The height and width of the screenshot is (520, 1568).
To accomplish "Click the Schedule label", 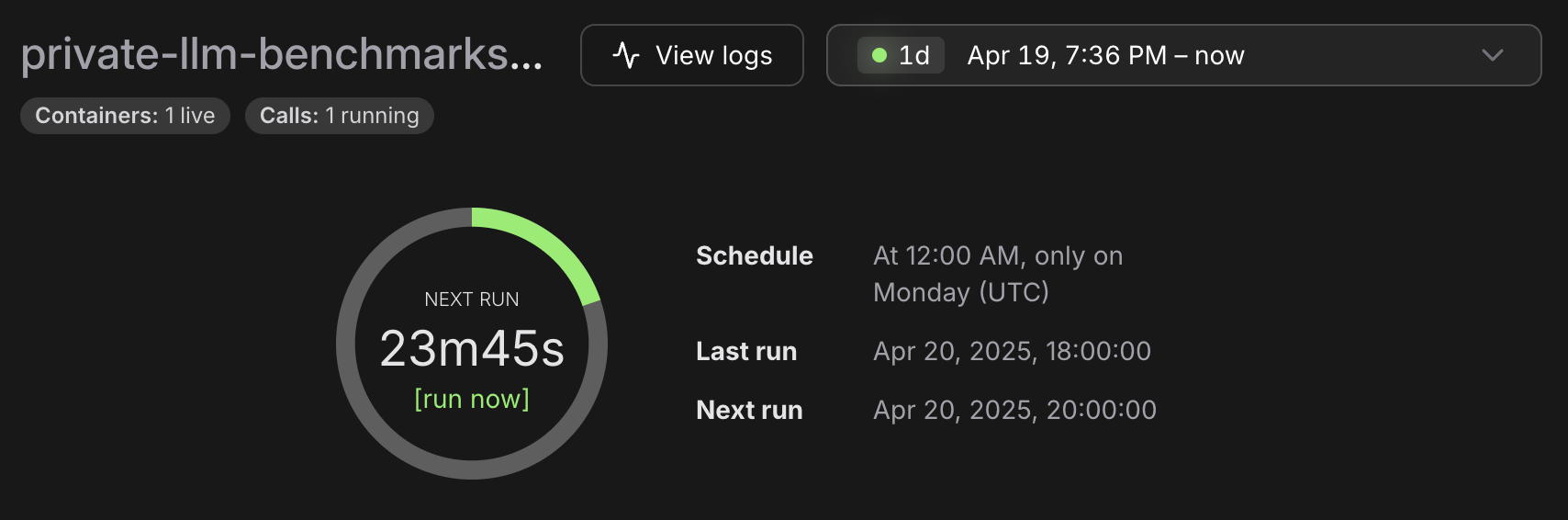I will pyautogui.click(x=755, y=255).
